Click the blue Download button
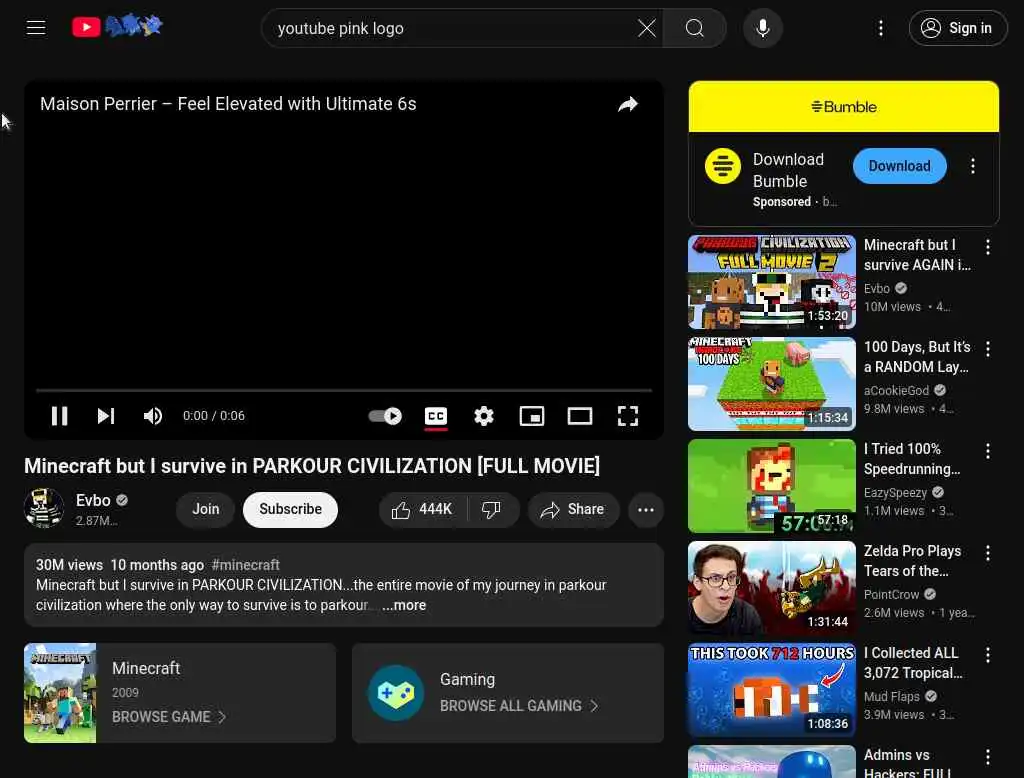1024x778 pixels. [x=899, y=166]
